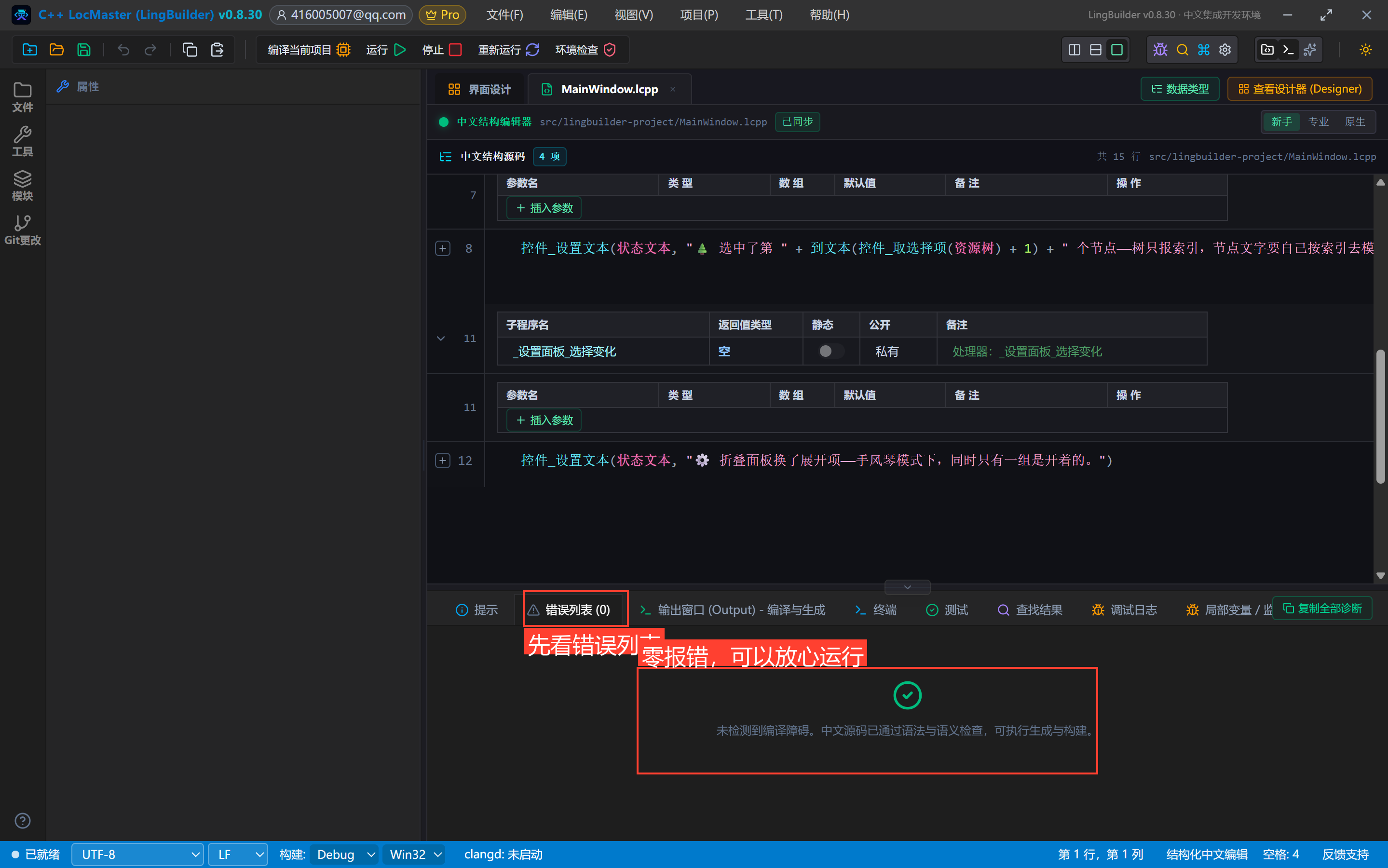Screen dimensions: 1388x868
Task: Expand line 12 with plus box
Action: pyautogui.click(x=443, y=461)
